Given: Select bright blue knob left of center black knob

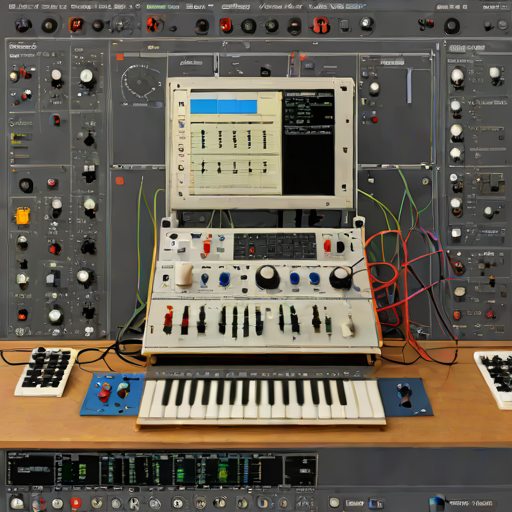Looking at the screenshot, I should coord(224,279).
